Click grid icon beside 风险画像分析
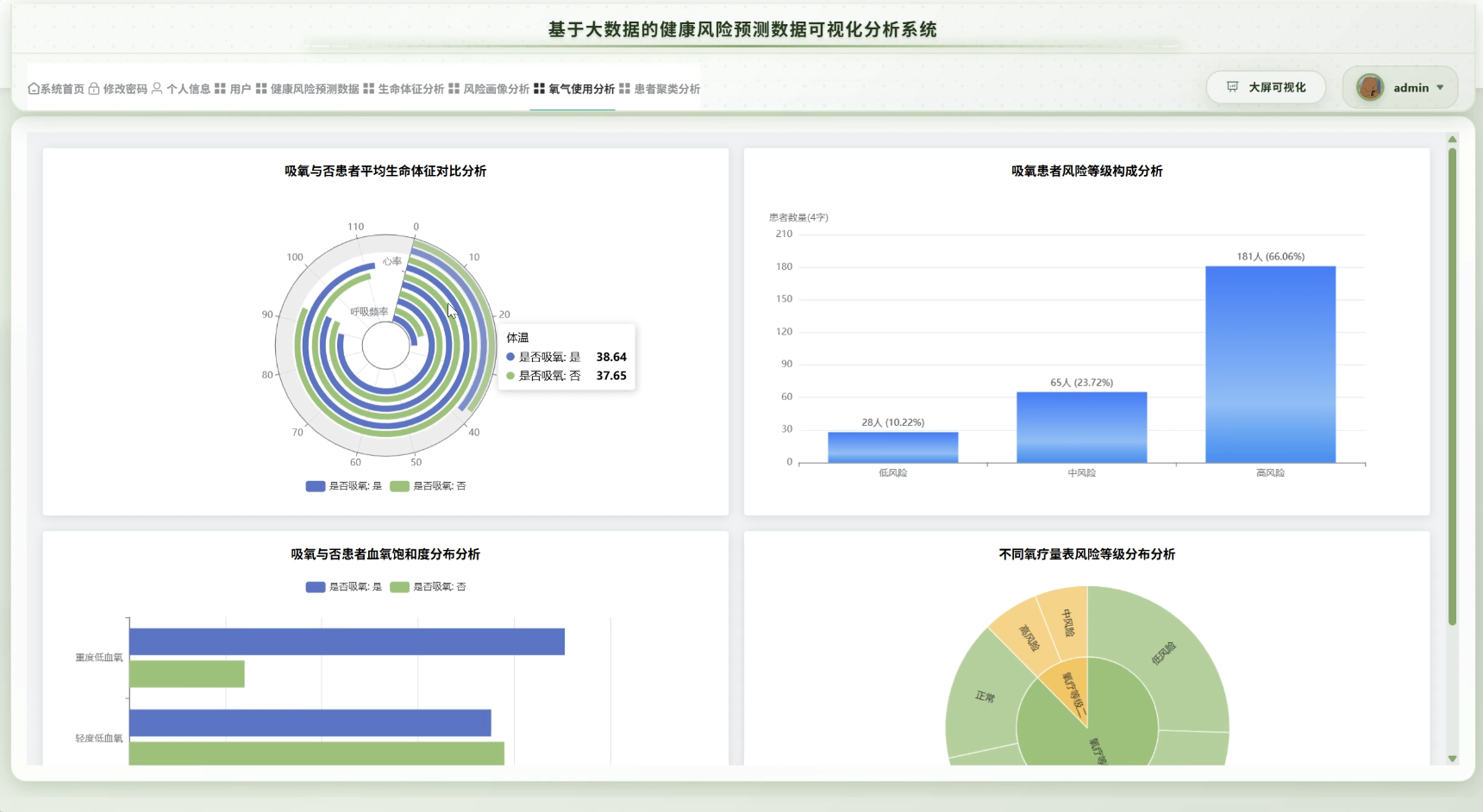Viewport: 1483px width, 812px height. 454,89
